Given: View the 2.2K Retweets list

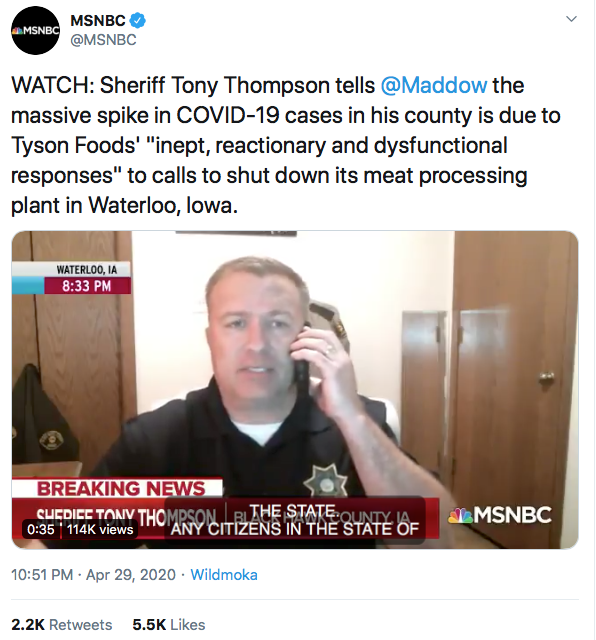Looking at the screenshot, I should tap(62, 624).
